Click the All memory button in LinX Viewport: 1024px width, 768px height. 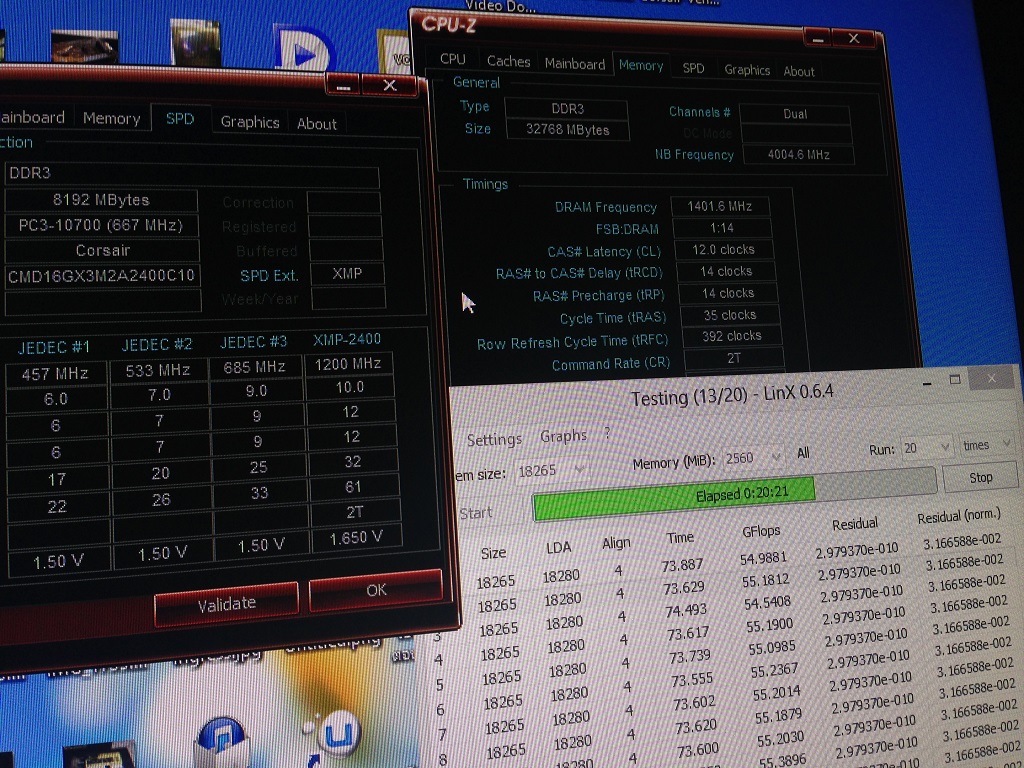[803, 453]
